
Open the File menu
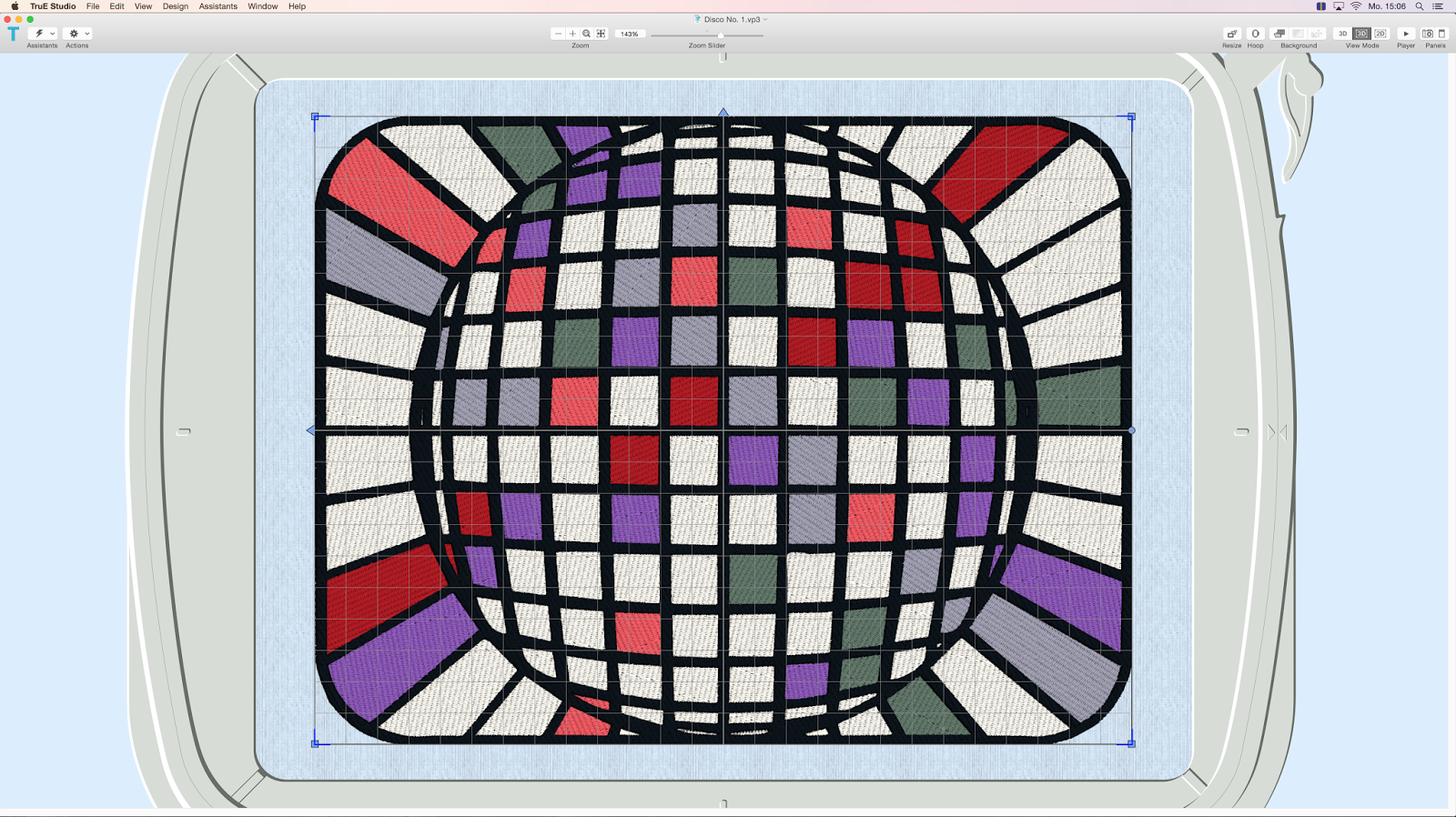pyautogui.click(x=93, y=6)
